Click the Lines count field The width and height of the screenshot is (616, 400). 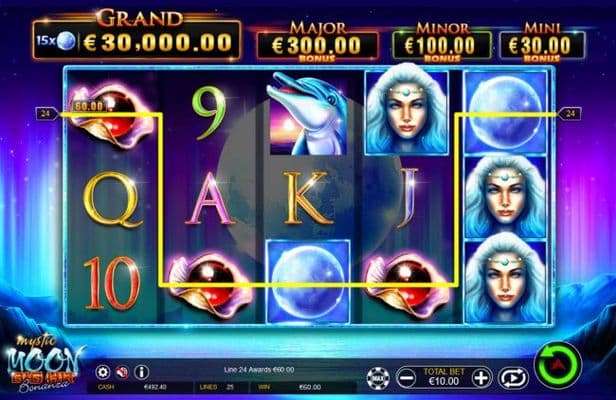[222, 387]
